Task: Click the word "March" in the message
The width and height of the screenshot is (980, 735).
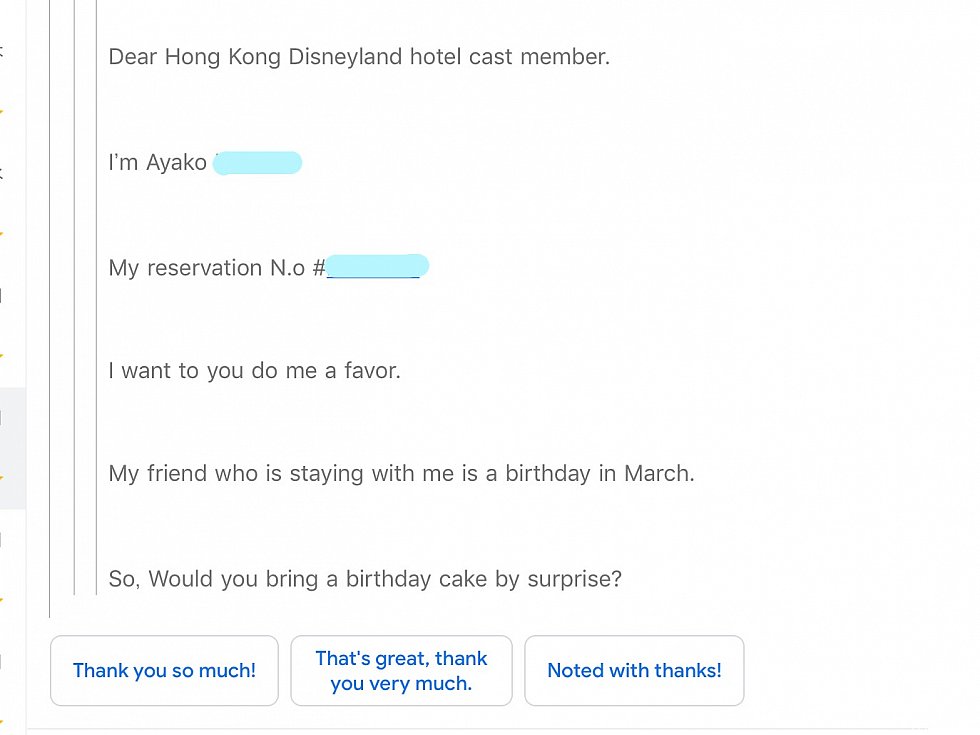Action: [659, 474]
